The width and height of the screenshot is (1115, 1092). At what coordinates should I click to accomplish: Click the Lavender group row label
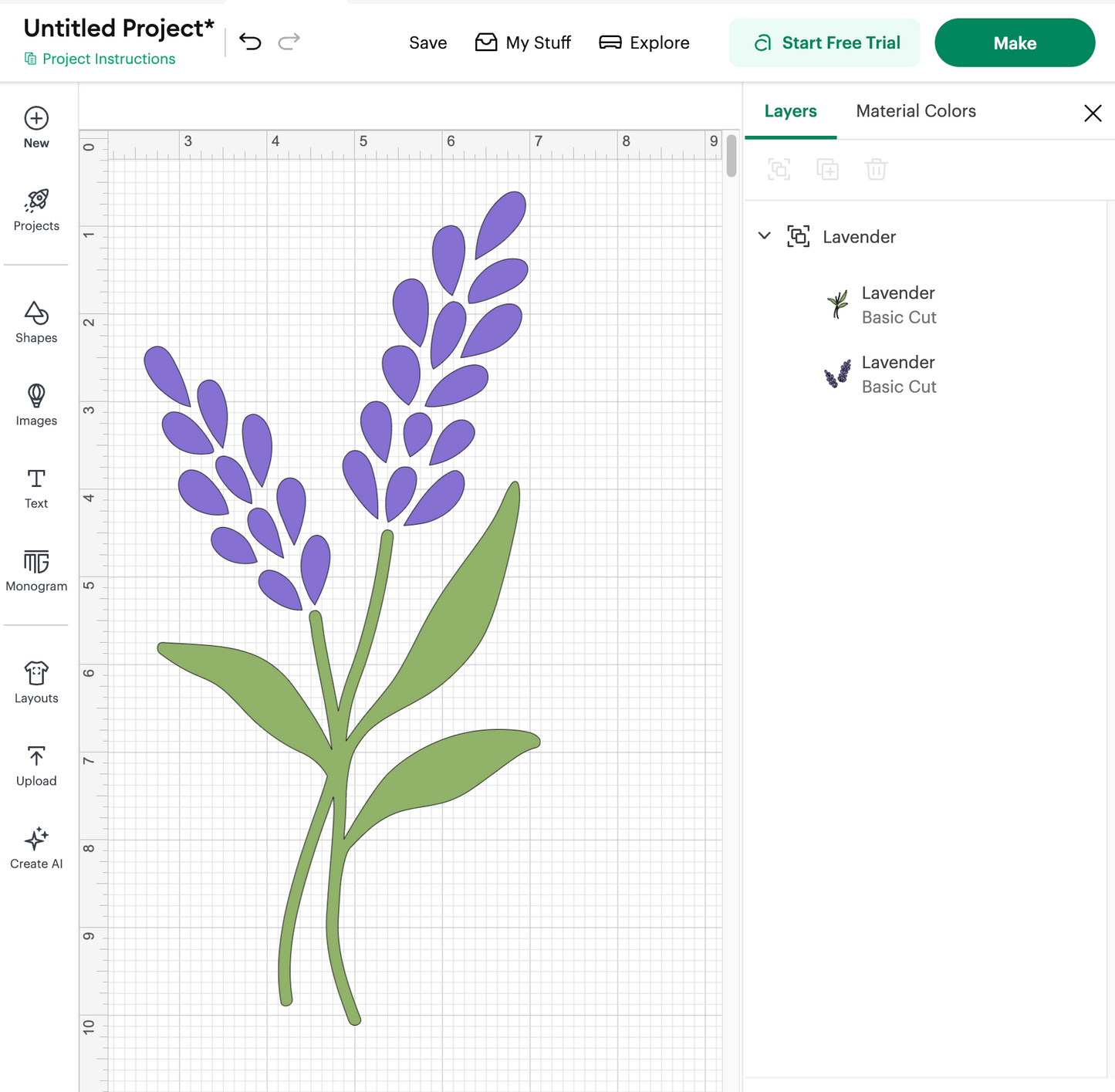pos(859,237)
